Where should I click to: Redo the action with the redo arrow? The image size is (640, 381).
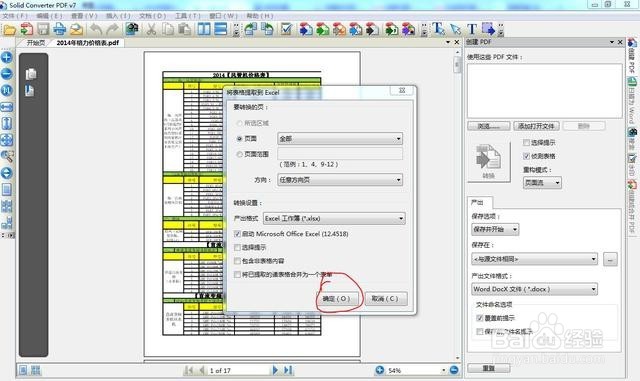(112, 29)
